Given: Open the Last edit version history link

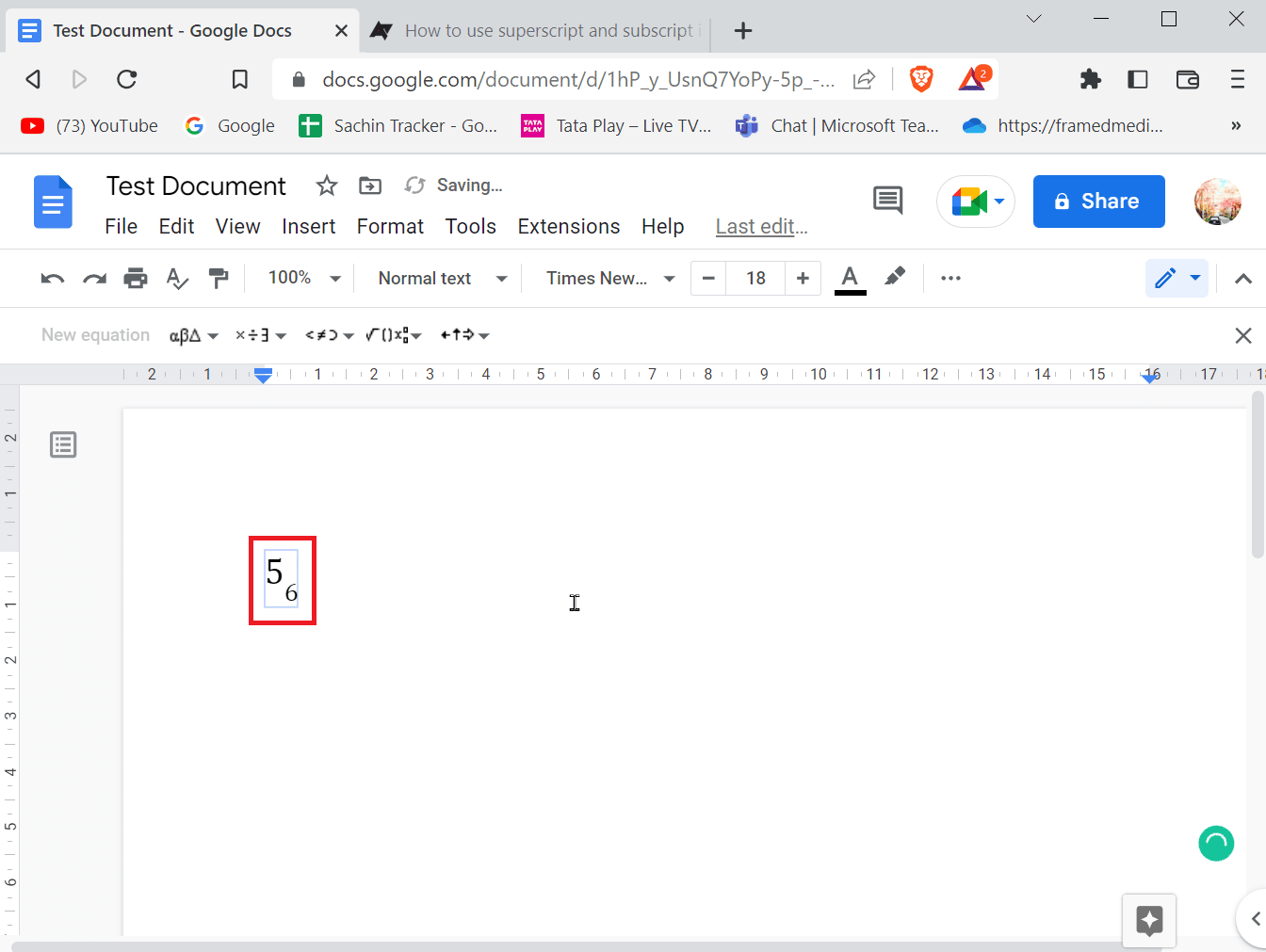Looking at the screenshot, I should [761, 226].
